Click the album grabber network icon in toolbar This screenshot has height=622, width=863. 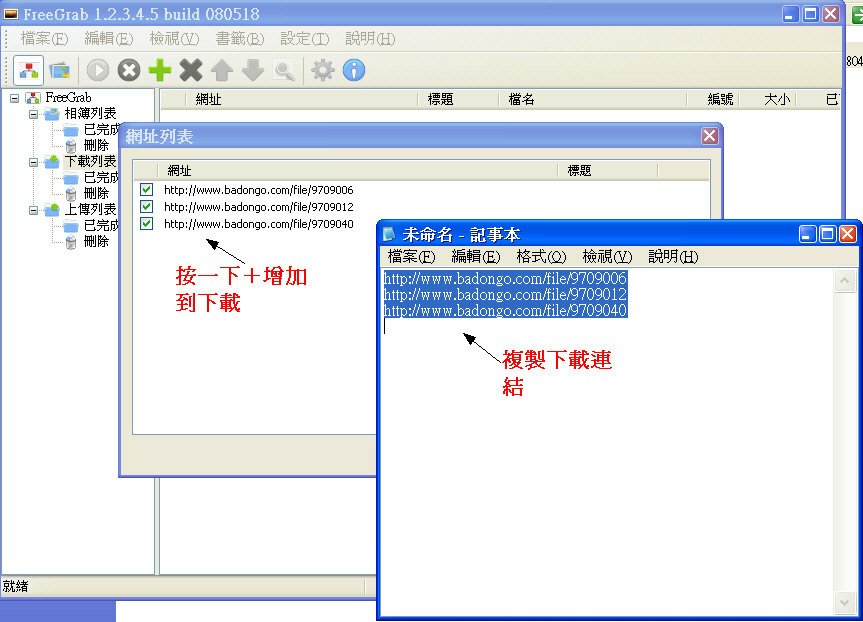pyautogui.click(x=28, y=70)
